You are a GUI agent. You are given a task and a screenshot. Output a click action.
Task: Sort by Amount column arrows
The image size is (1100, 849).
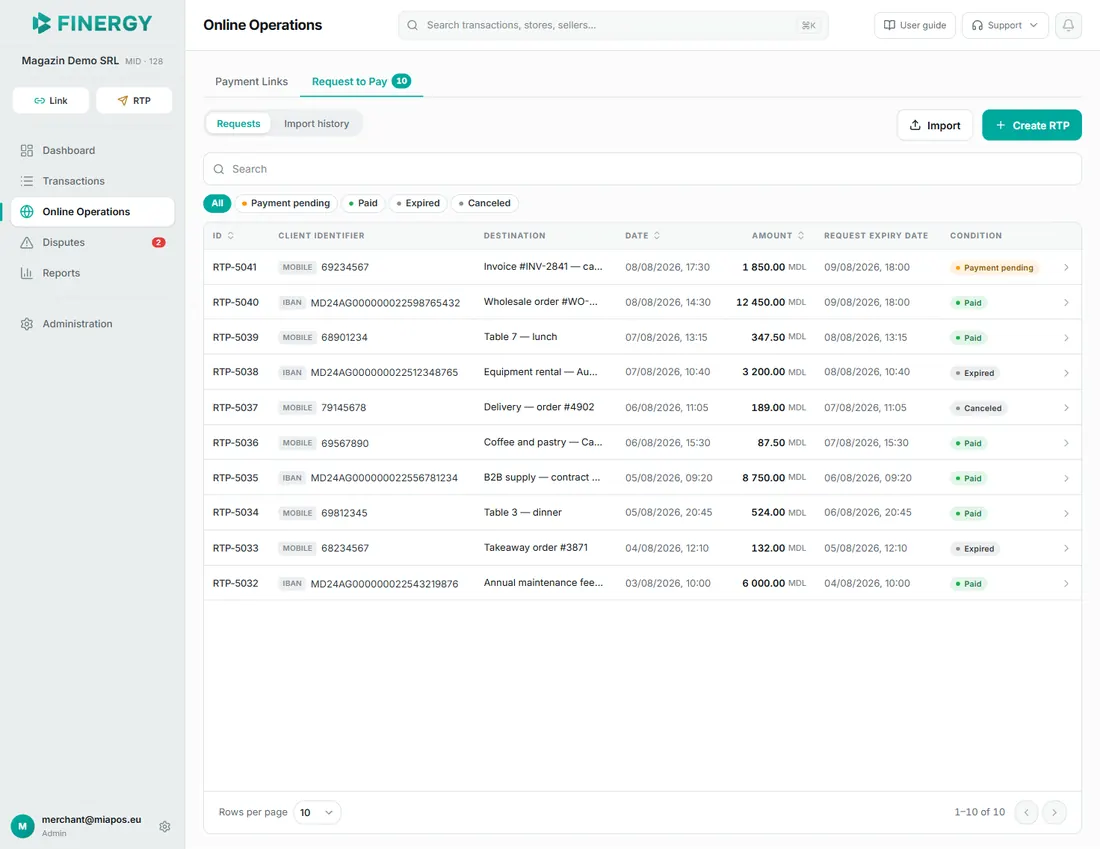[800, 236]
